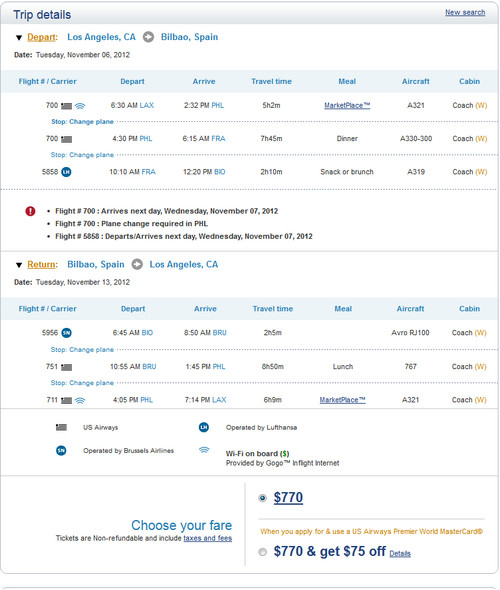This screenshot has width=500, height=590.
Task: Collapse the Return section triangle
Action: (19, 265)
